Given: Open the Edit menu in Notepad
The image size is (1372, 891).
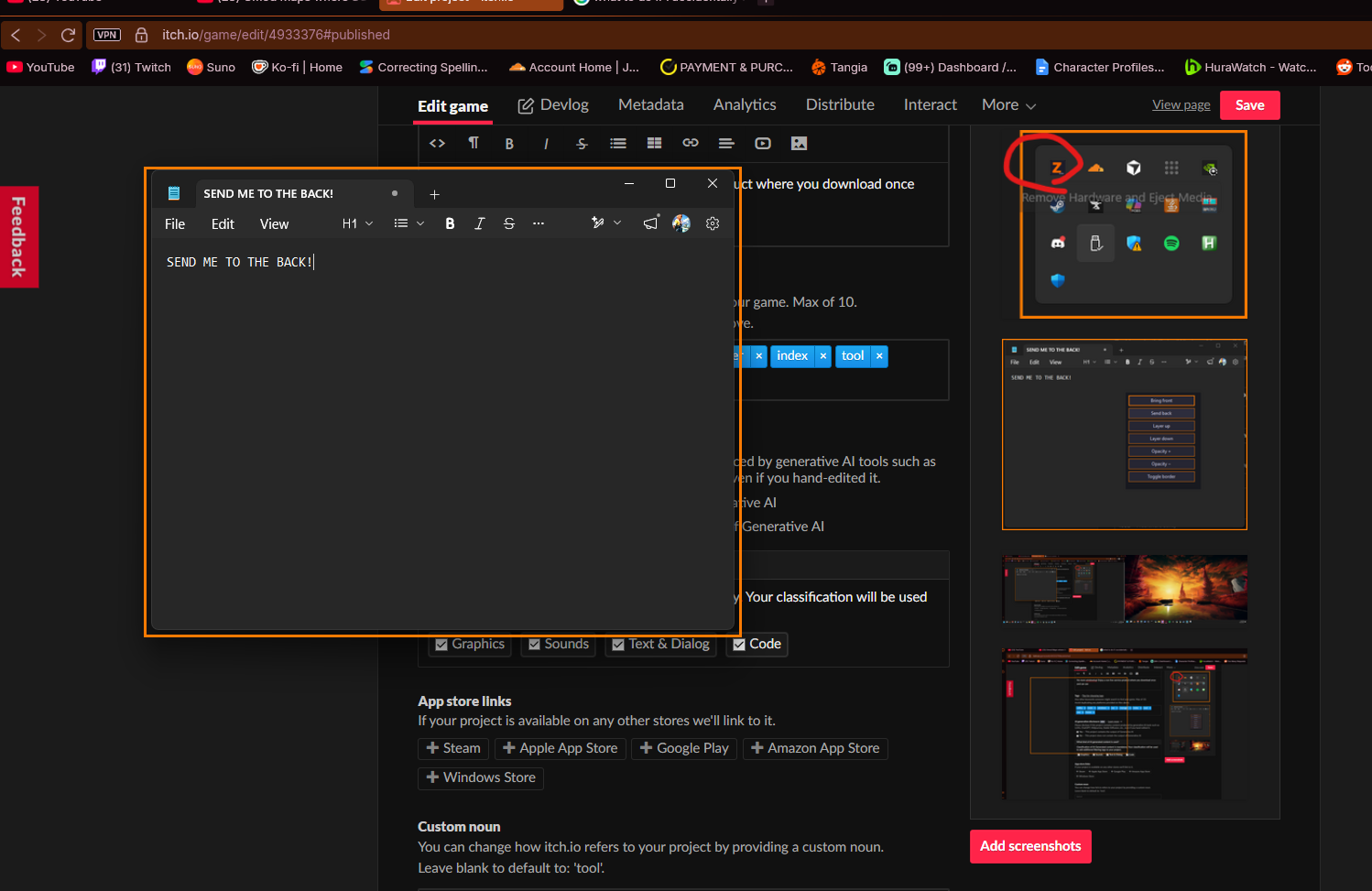Looking at the screenshot, I should click(223, 224).
